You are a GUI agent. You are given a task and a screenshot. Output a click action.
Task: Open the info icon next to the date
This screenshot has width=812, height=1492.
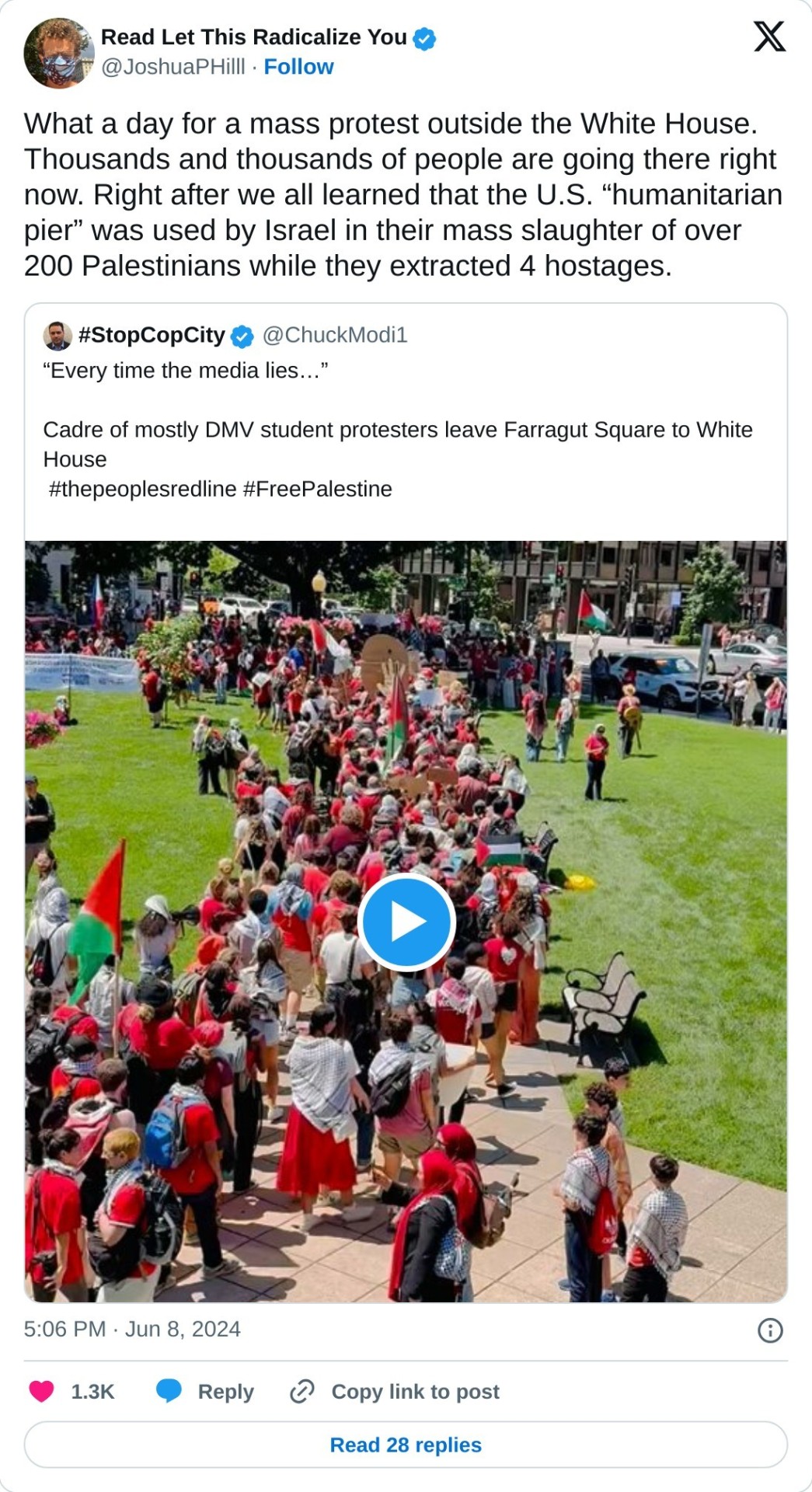pyautogui.click(x=770, y=1331)
